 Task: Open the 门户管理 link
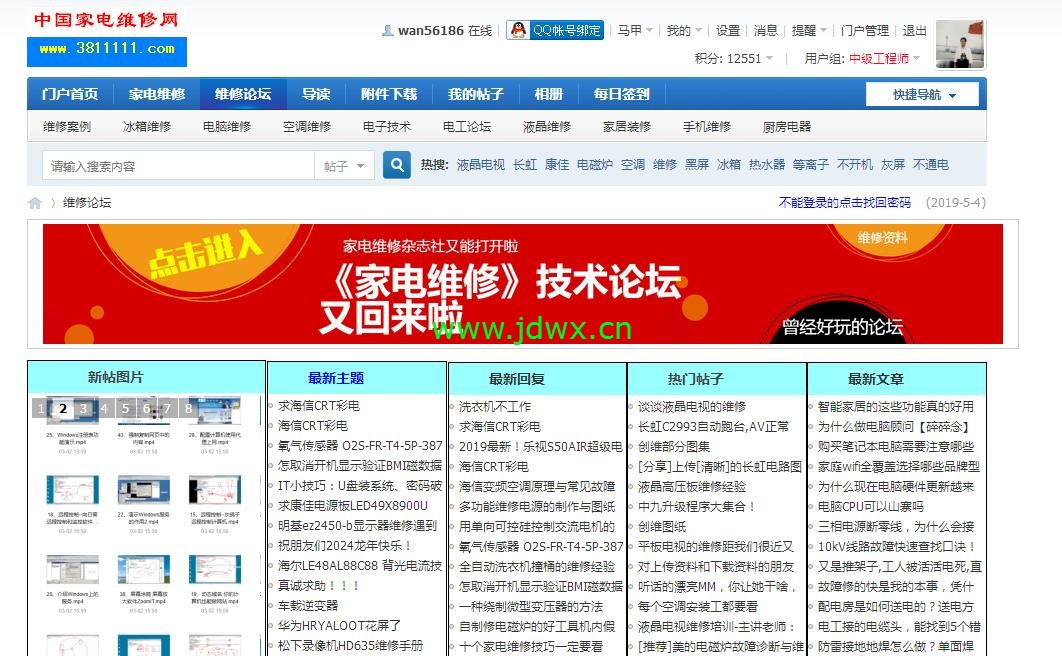point(865,30)
